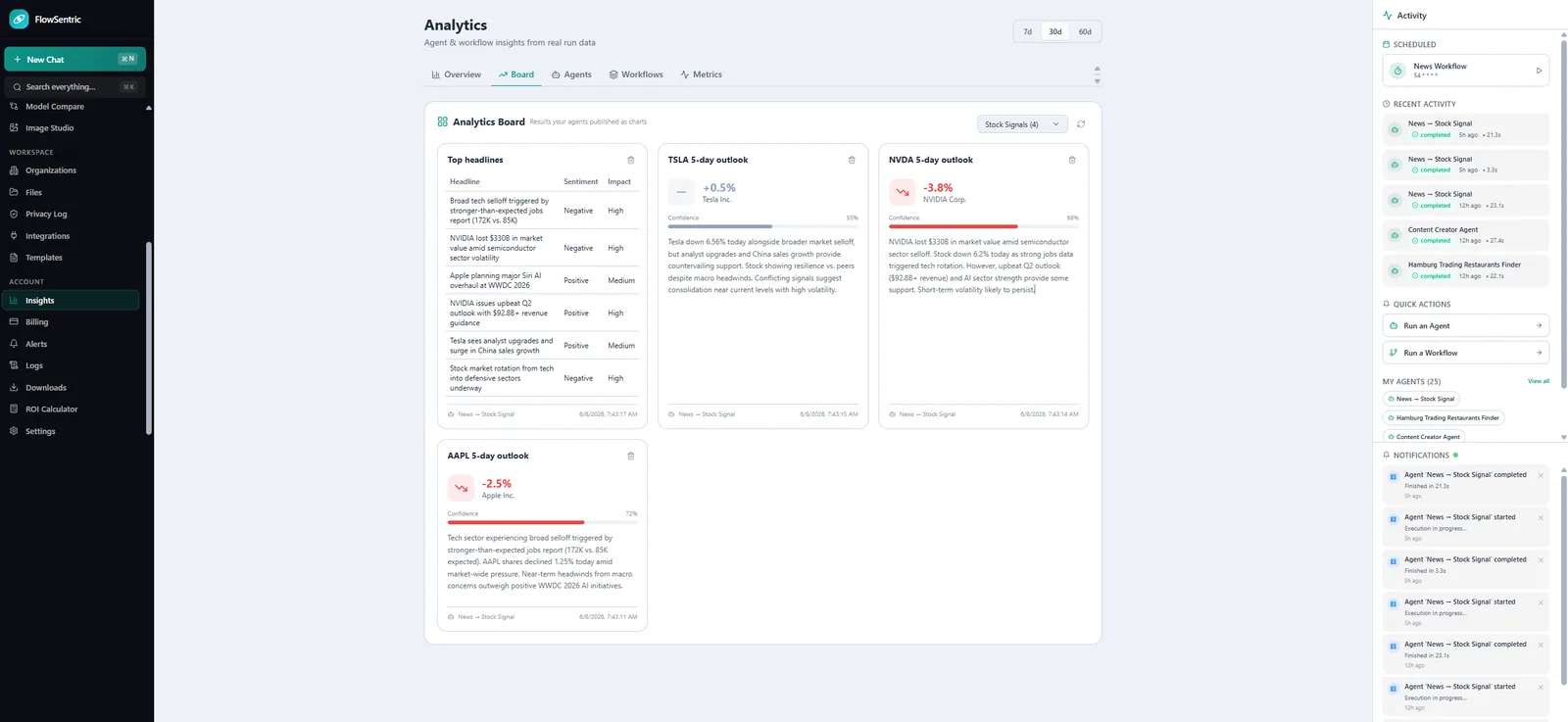1568x722 pixels.
Task: Open Model Compare in sidebar
Action: (55, 107)
